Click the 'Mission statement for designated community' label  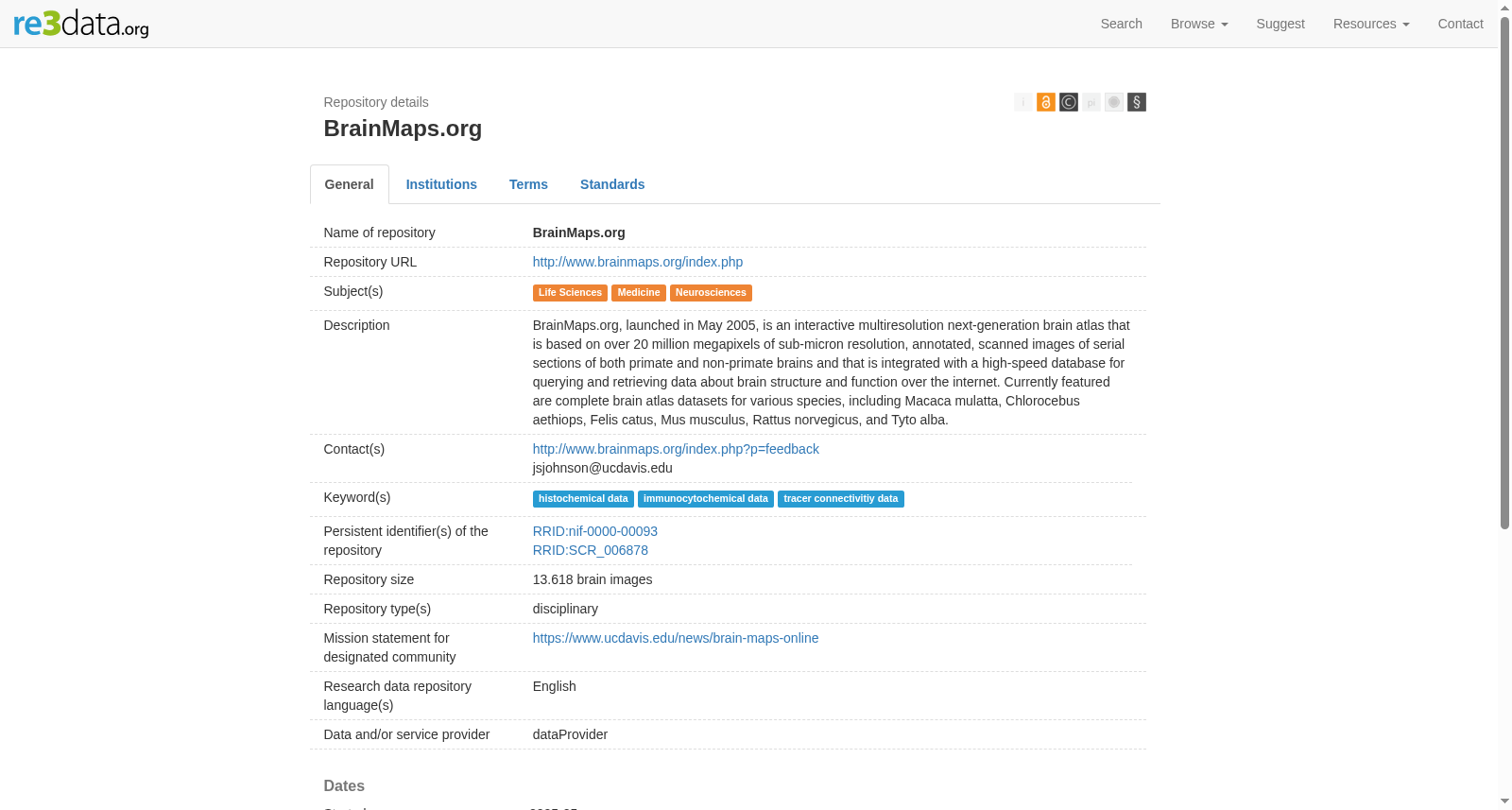coord(389,647)
